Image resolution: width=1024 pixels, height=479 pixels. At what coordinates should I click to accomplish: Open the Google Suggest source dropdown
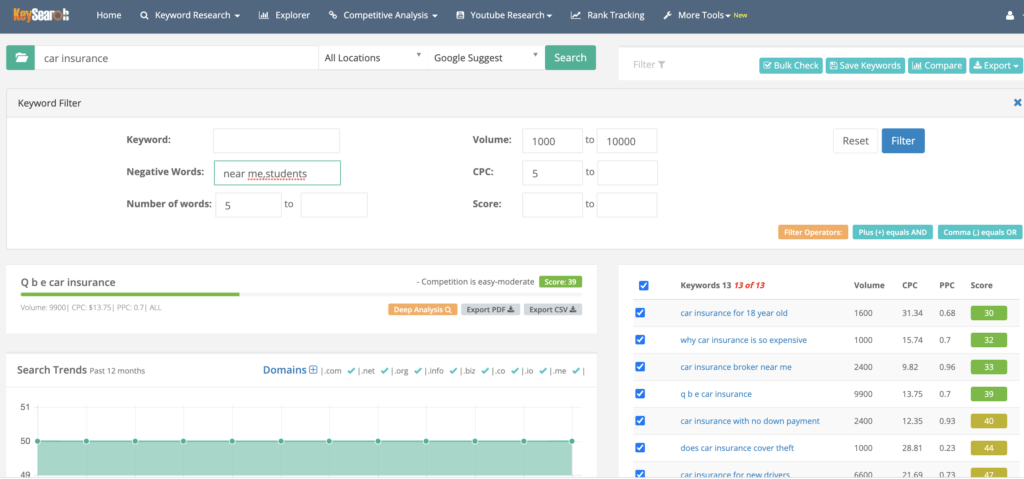point(485,58)
